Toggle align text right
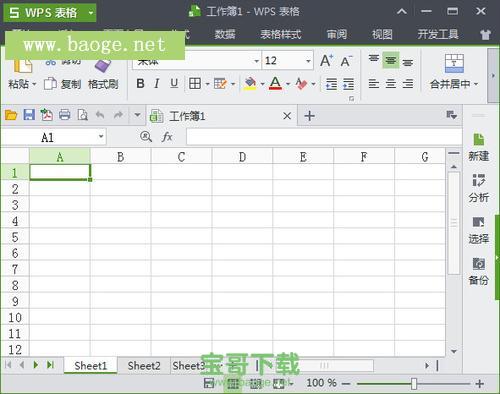The width and height of the screenshot is (500, 394). point(408,84)
